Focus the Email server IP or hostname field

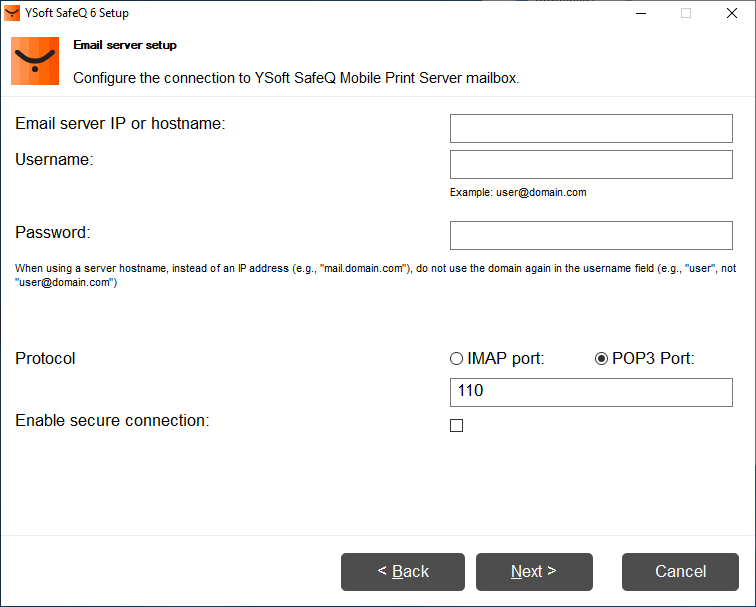coord(591,128)
